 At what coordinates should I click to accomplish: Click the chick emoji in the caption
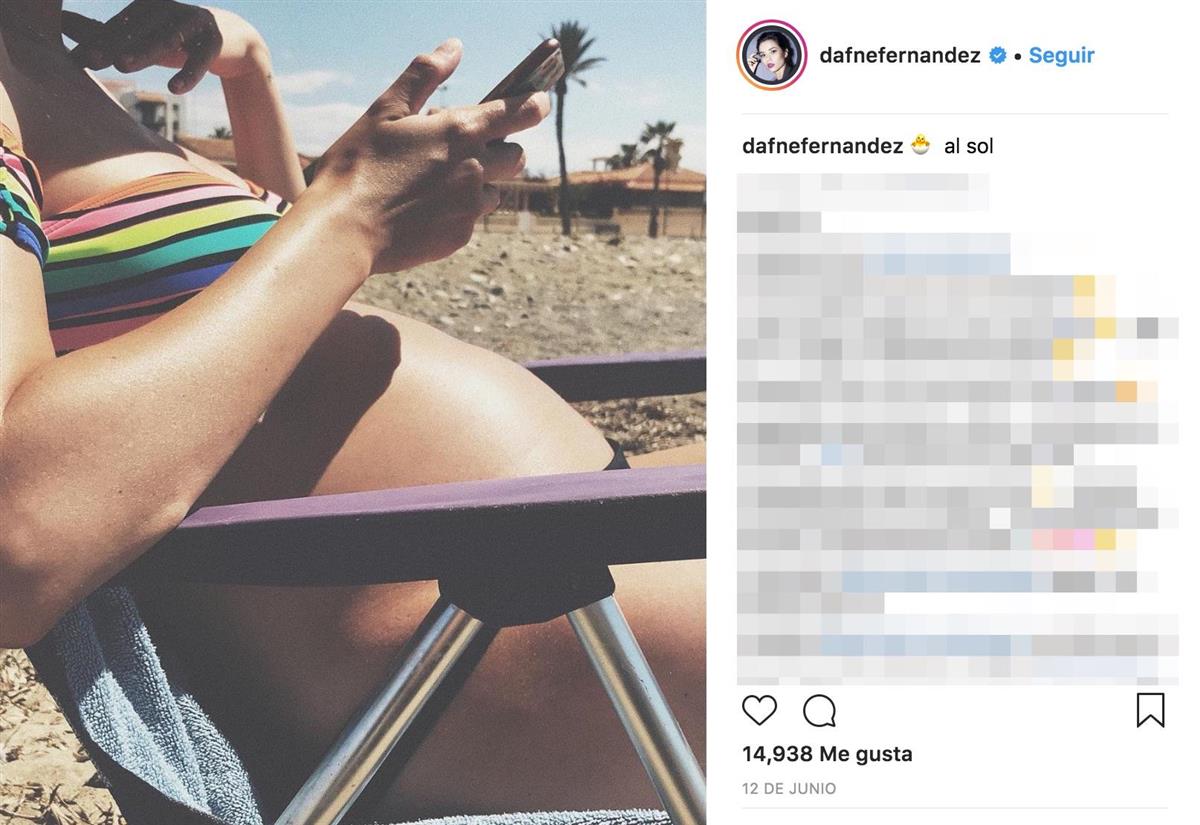[x=920, y=146]
